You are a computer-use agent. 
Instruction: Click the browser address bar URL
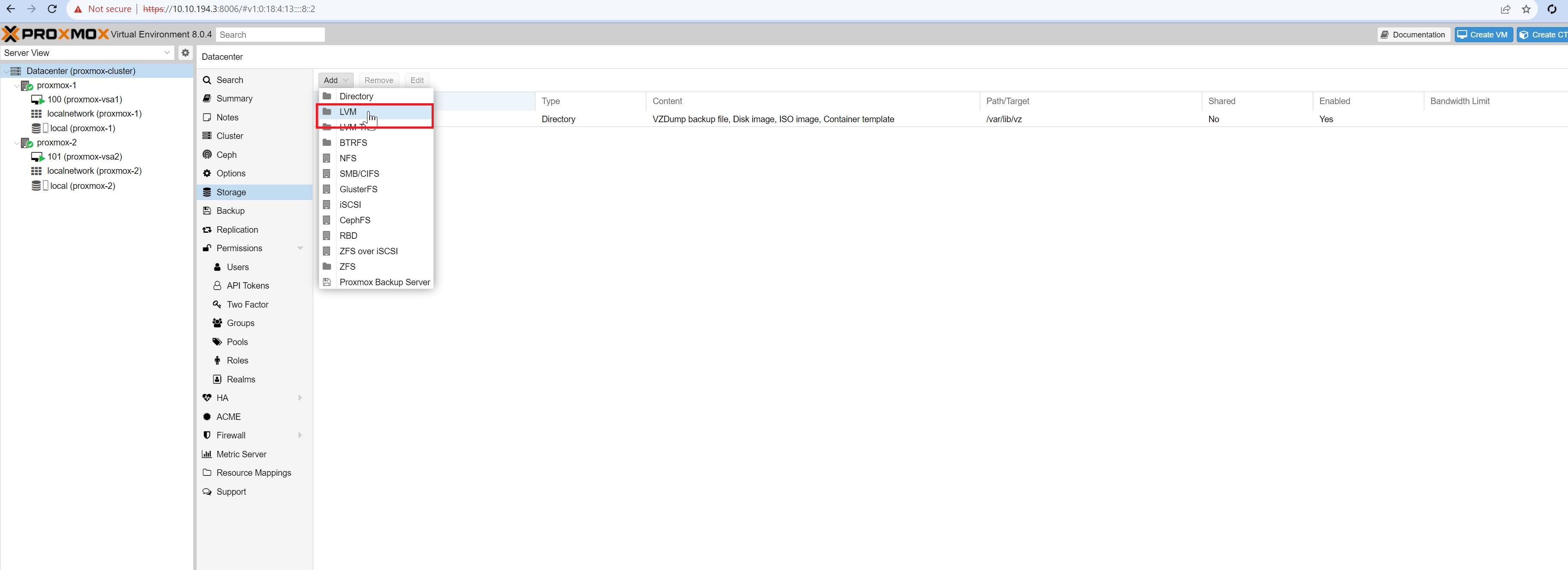pos(229,9)
